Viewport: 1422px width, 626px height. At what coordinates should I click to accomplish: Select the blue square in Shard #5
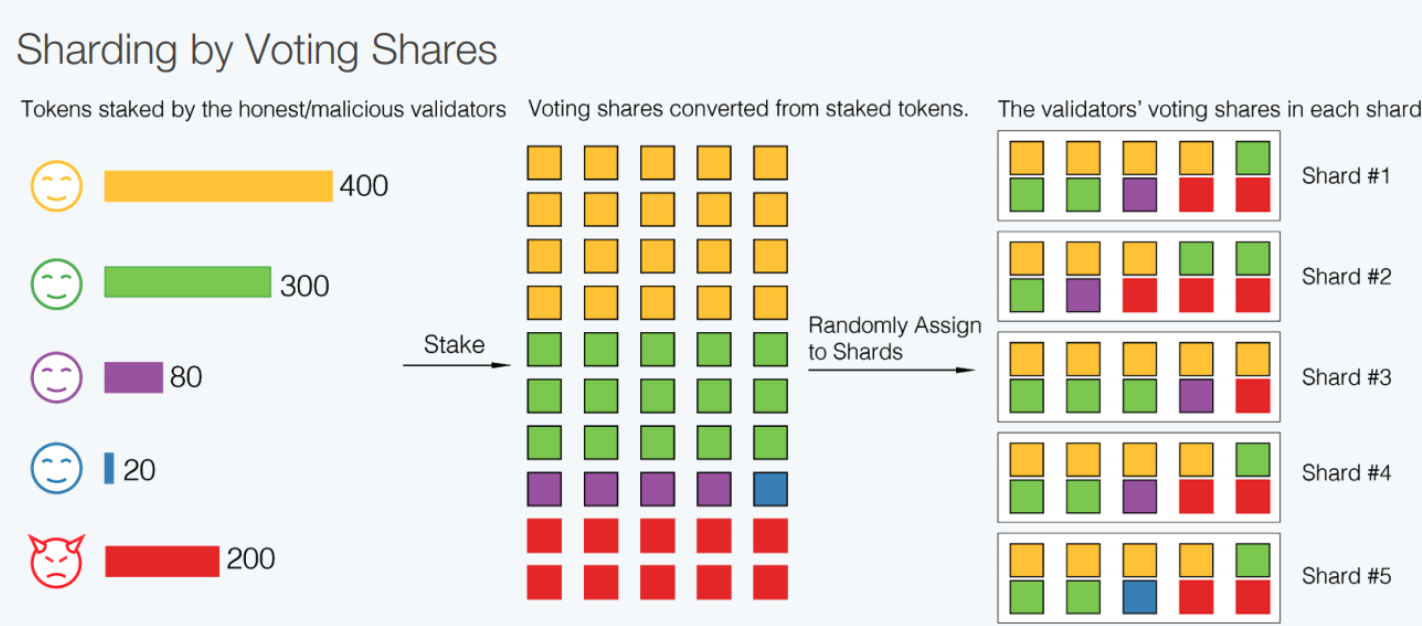[1139, 596]
